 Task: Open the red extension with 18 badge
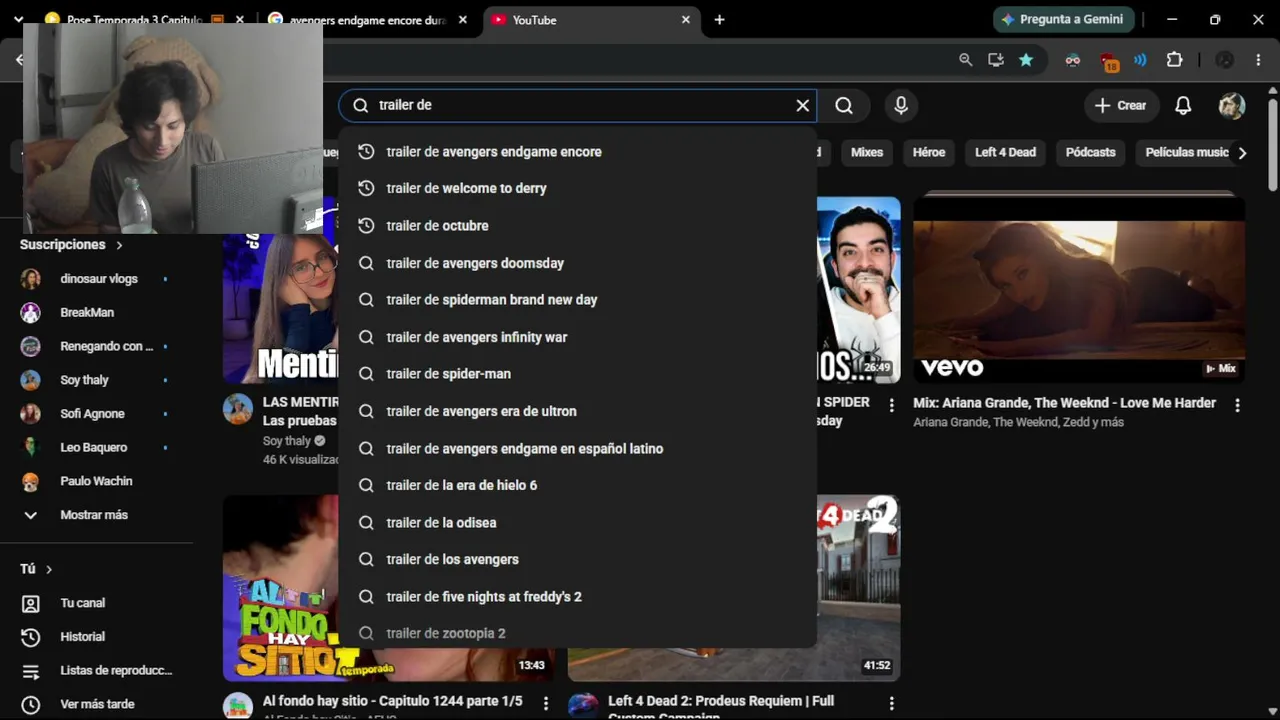tap(1109, 61)
